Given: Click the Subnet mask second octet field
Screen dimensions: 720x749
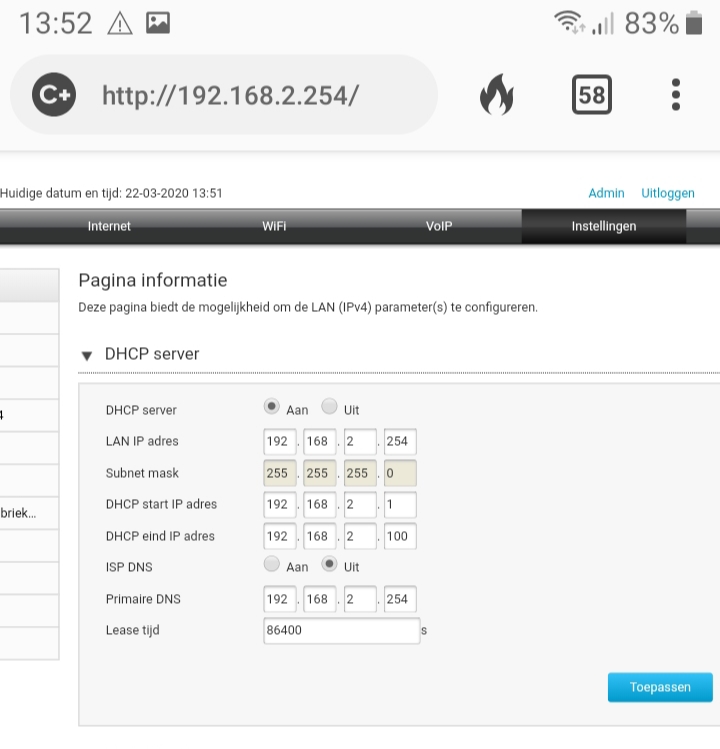Looking at the screenshot, I should coord(320,473).
